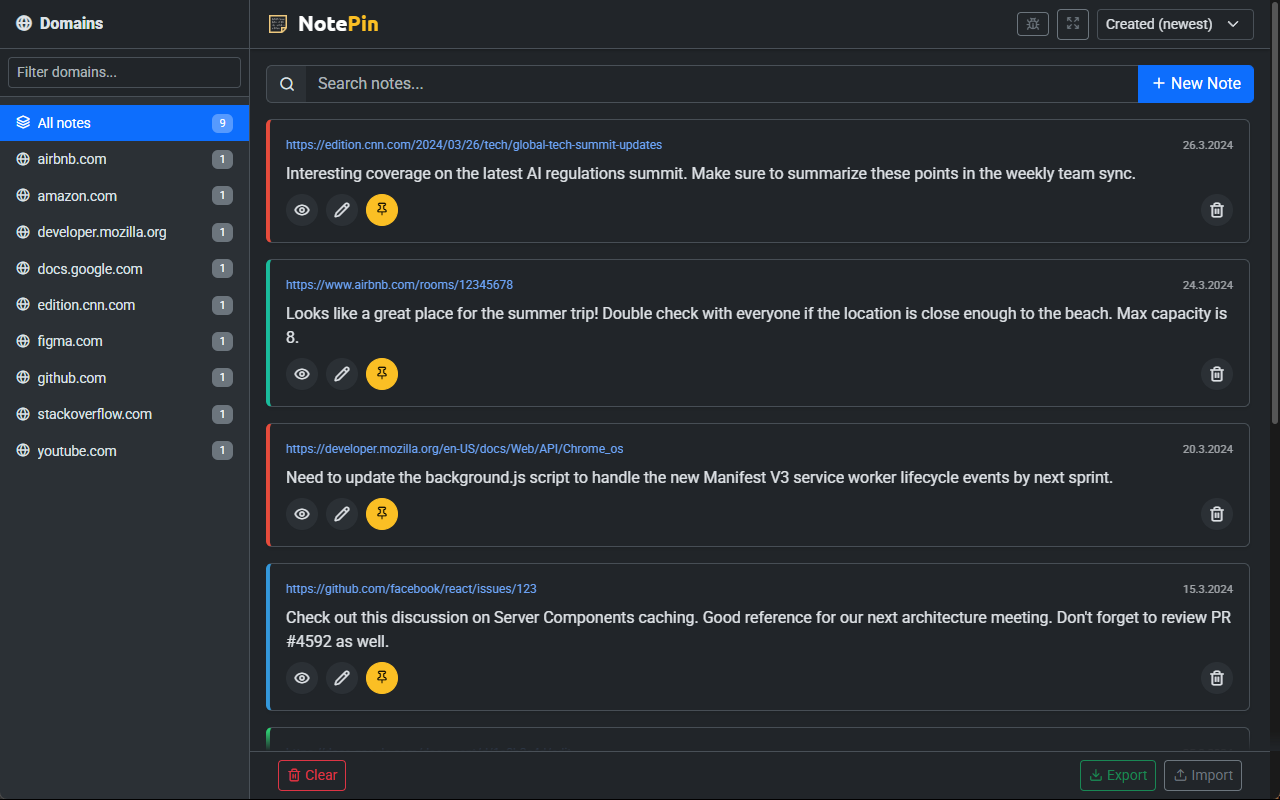Click the Domains globe icon in sidebar
The image size is (1280, 800).
(x=24, y=22)
